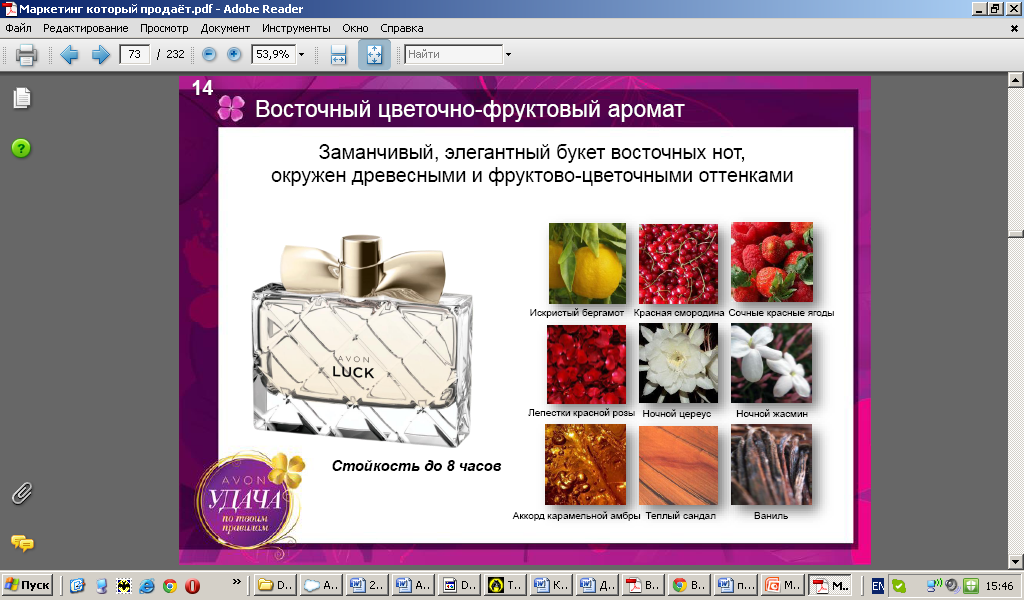Switch to the yellow-icon T.. taskbar button

click(505, 585)
